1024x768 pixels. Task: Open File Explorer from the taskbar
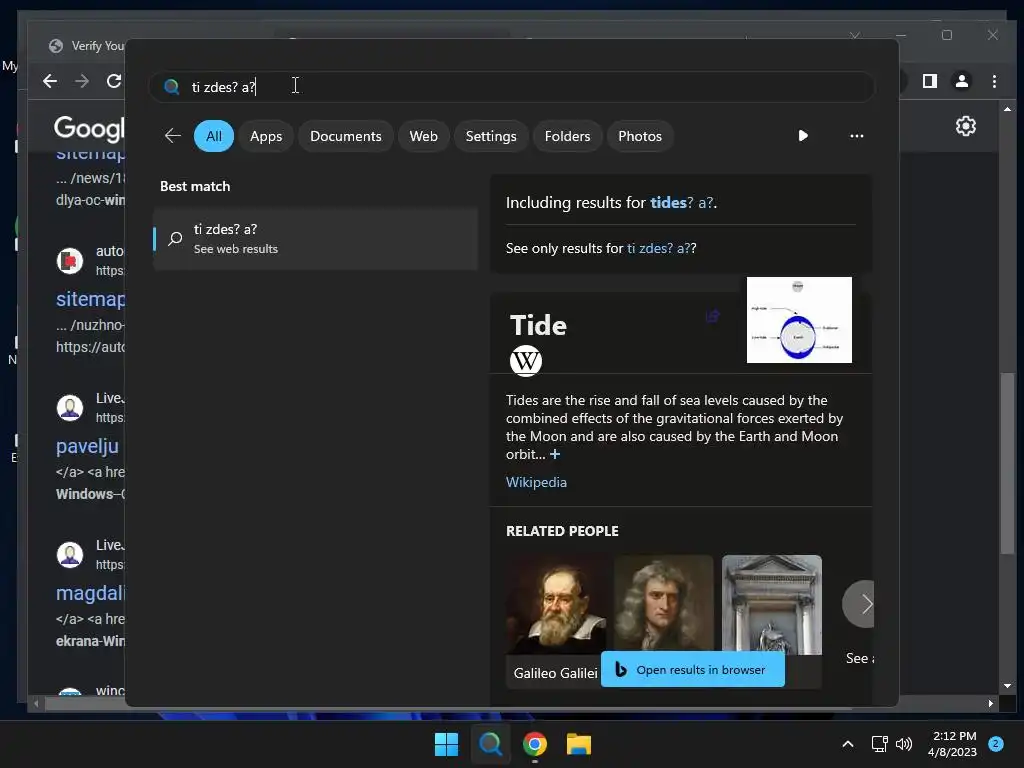[x=579, y=744]
